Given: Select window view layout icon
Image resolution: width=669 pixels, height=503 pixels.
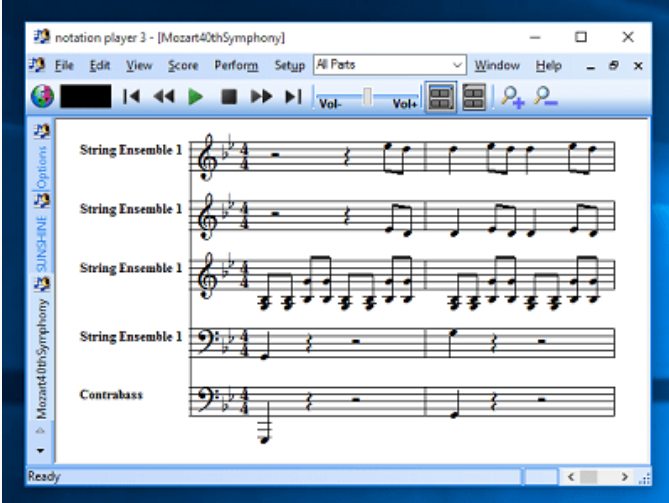Looking at the screenshot, I should tap(474, 97).
